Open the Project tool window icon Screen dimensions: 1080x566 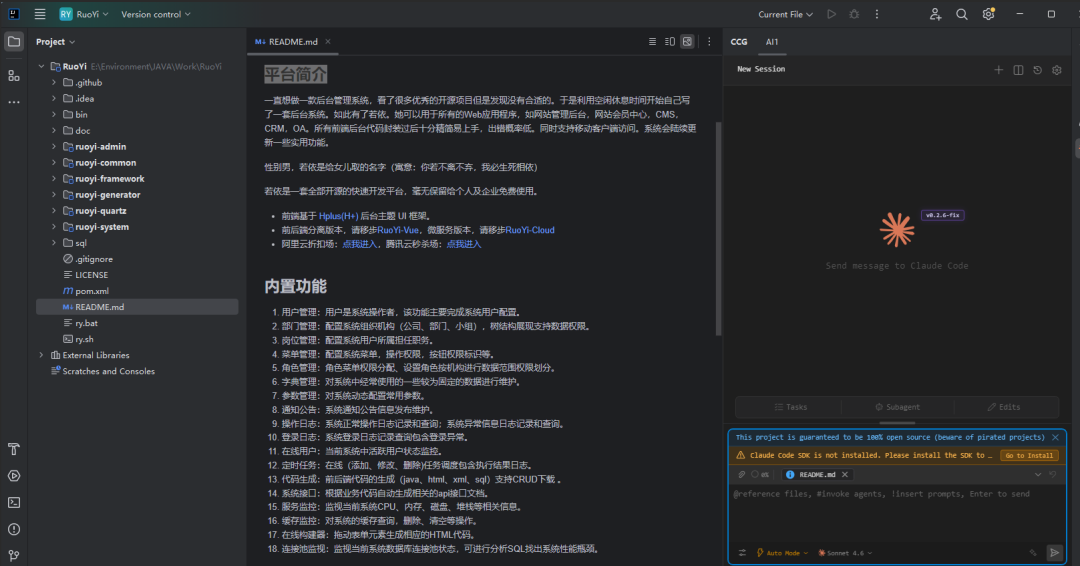(14, 41)
